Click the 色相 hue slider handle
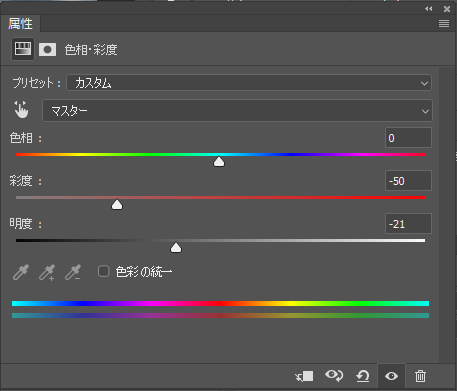This screenshot has height=391, width=457. tap(219, 162)
